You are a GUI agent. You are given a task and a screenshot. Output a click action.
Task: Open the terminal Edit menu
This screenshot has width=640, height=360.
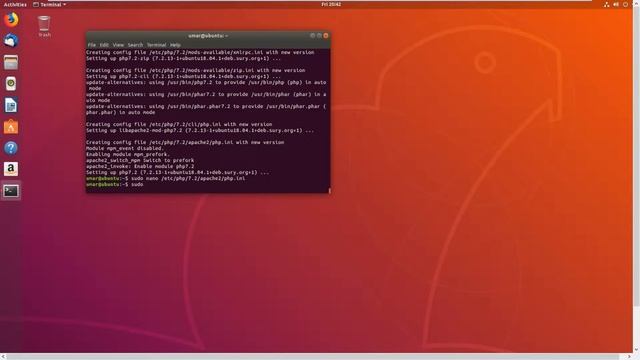[x=104, y=45]
